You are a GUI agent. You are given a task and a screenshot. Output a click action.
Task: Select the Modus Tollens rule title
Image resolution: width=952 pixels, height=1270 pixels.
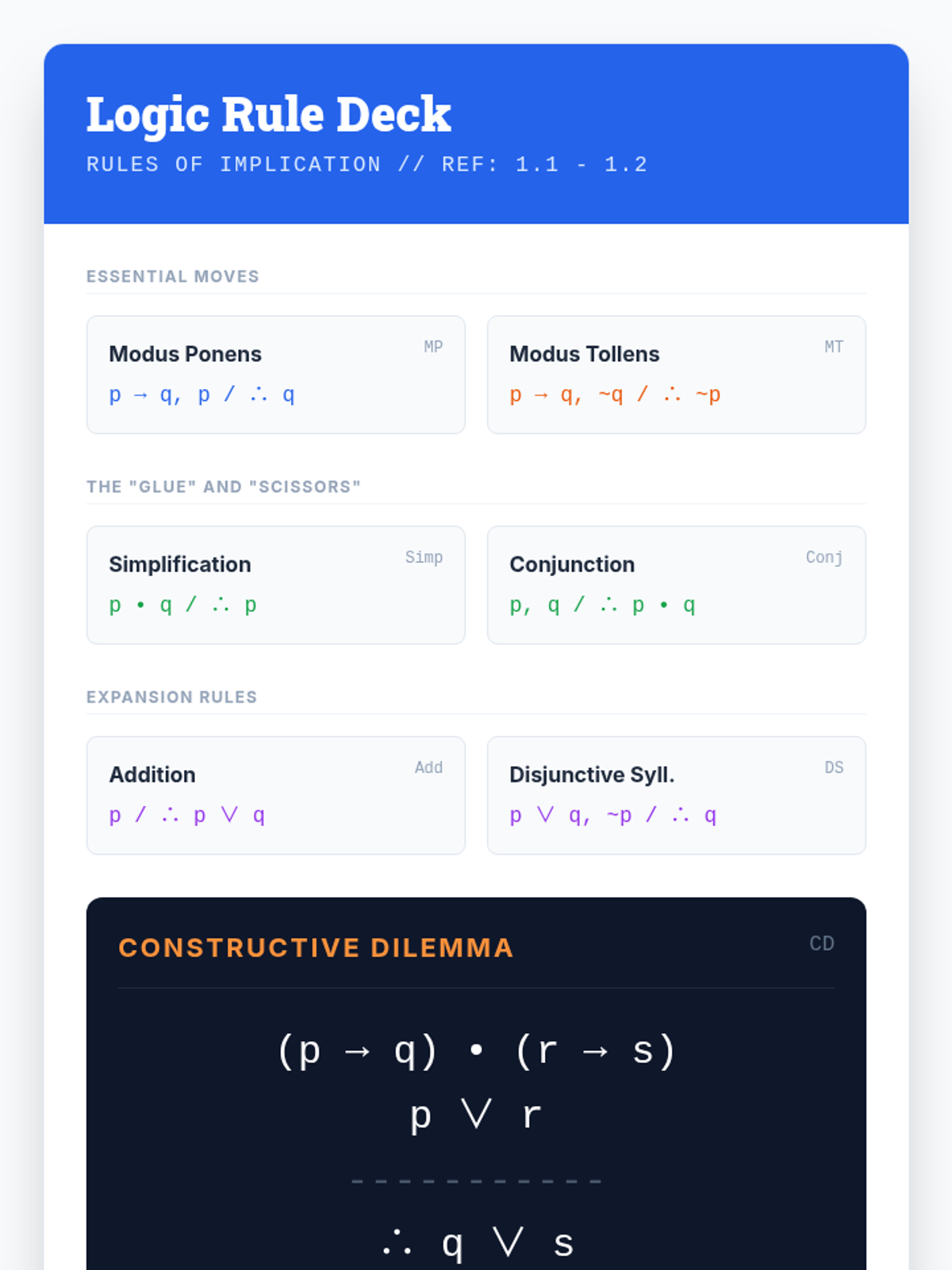coord(584,354)
